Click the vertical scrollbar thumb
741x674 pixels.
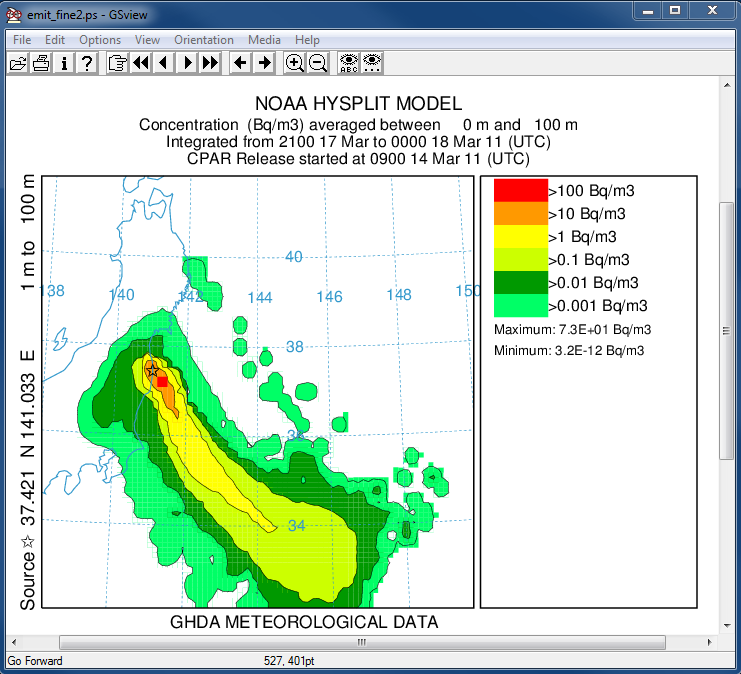tap(727, 330)
